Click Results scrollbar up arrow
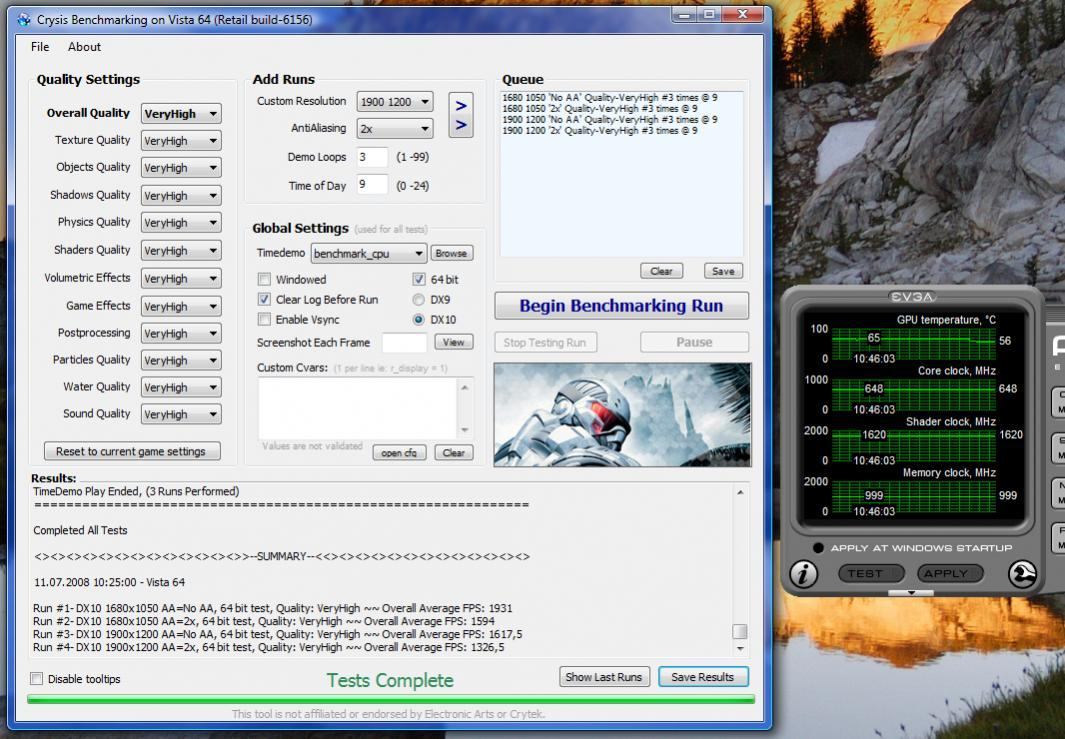 (x=740, y=492)
